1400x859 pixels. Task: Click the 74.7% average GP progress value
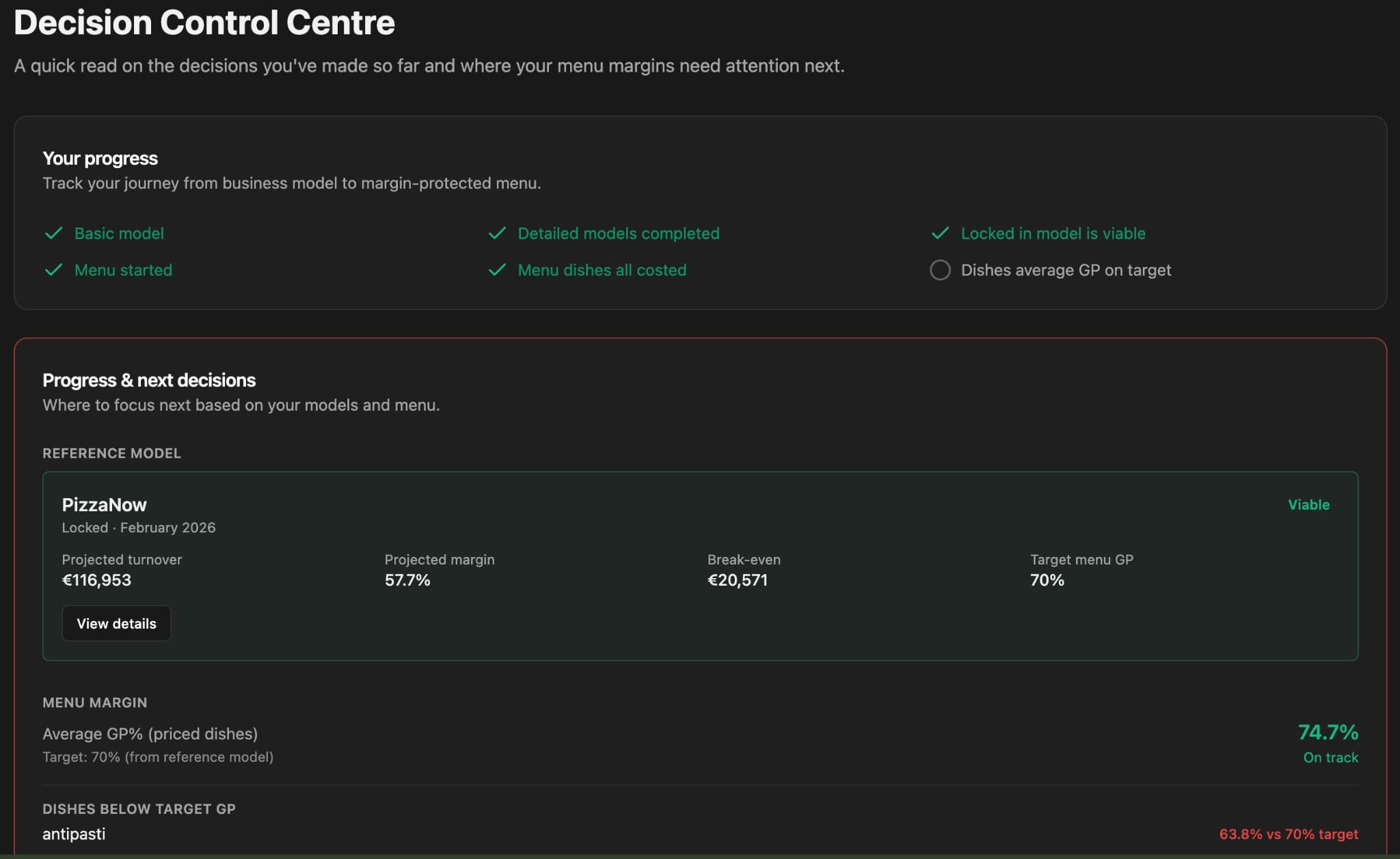pos(1328,732)
